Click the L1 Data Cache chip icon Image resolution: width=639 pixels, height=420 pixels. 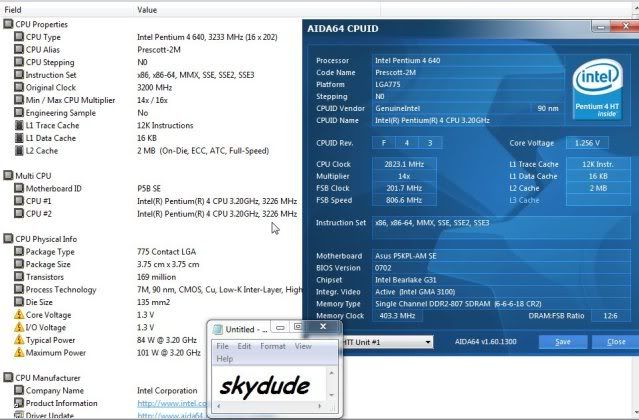click(x=19, y=138)
